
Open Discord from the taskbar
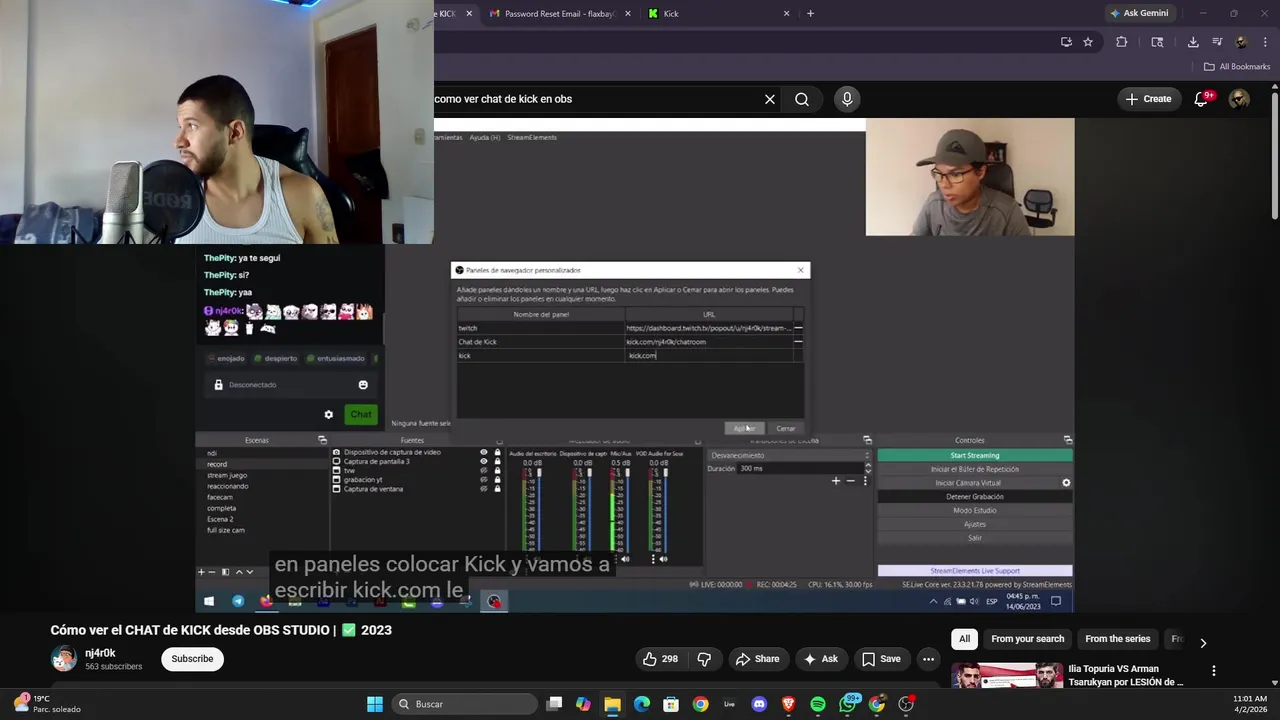(x=759, y=704)
